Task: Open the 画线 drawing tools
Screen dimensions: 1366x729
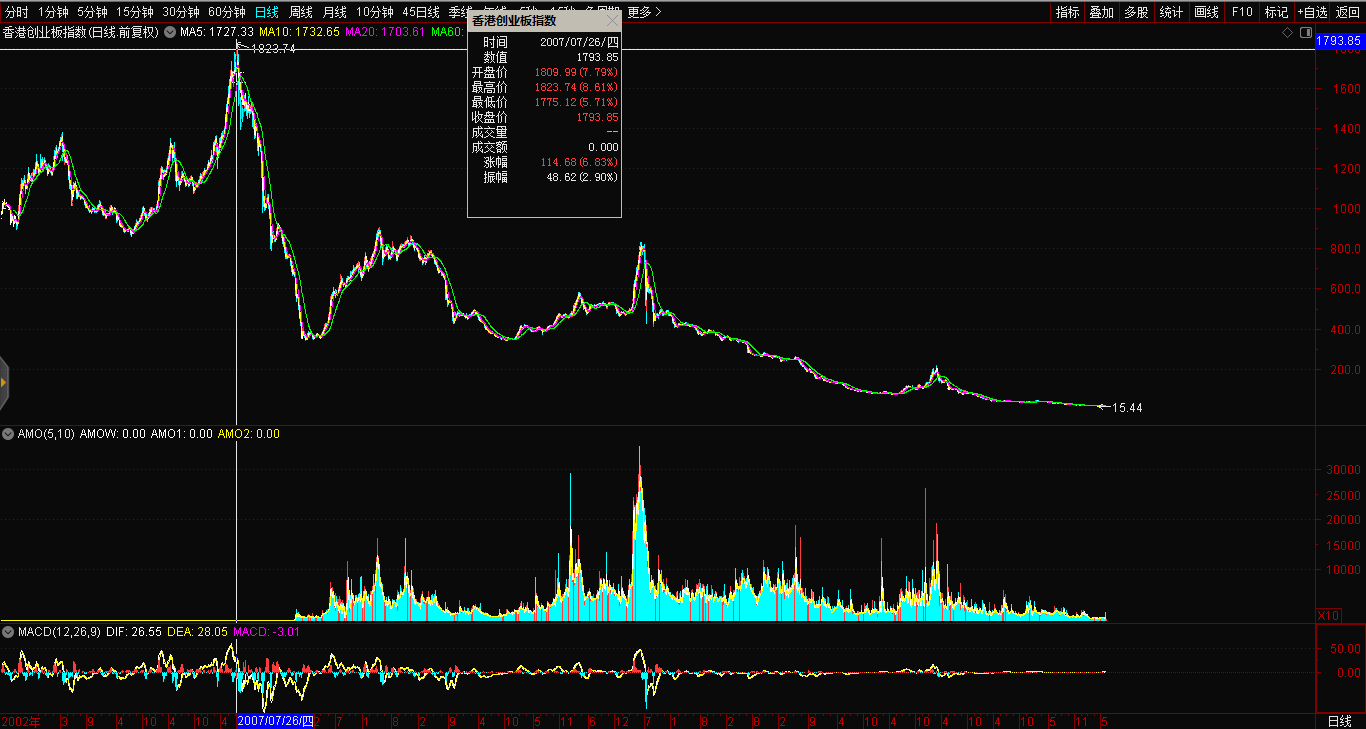Action: point(1207,12)
